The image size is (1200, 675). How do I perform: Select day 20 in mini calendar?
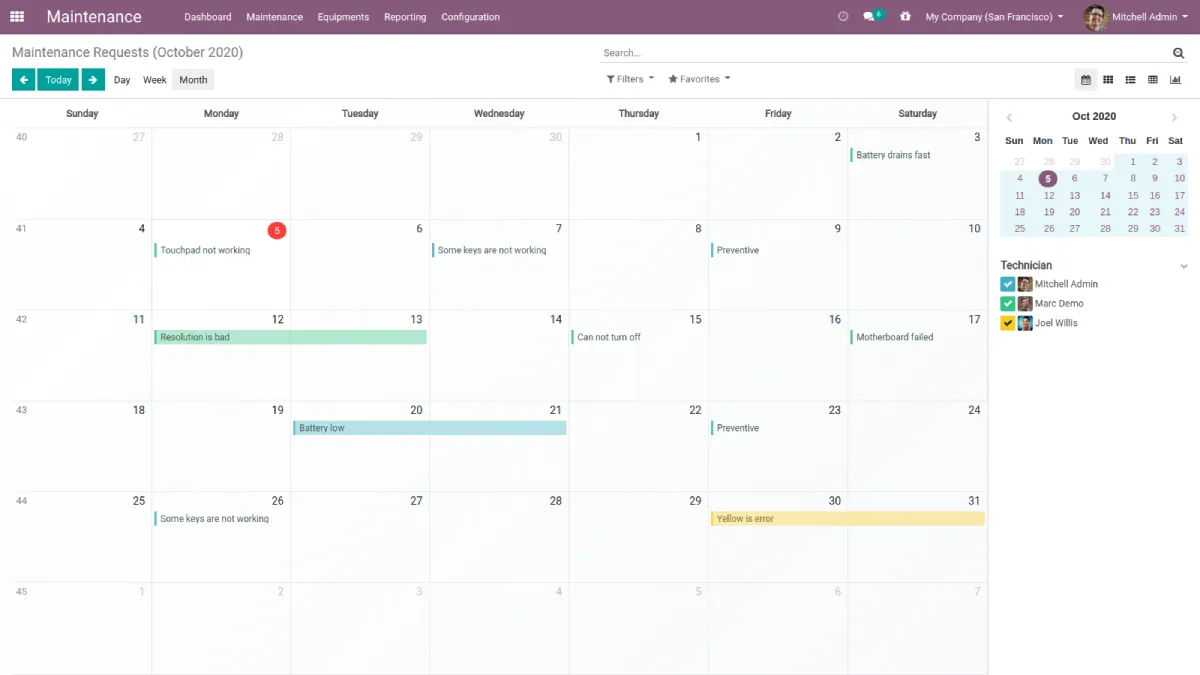1075,212
